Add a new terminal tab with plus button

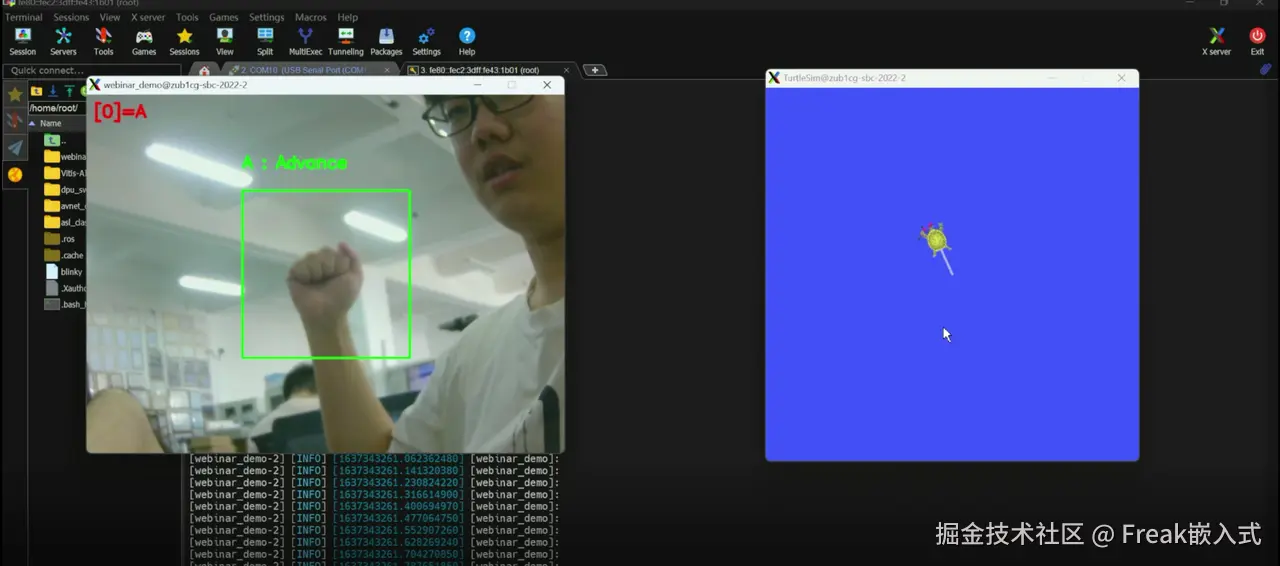pos(595,70)
